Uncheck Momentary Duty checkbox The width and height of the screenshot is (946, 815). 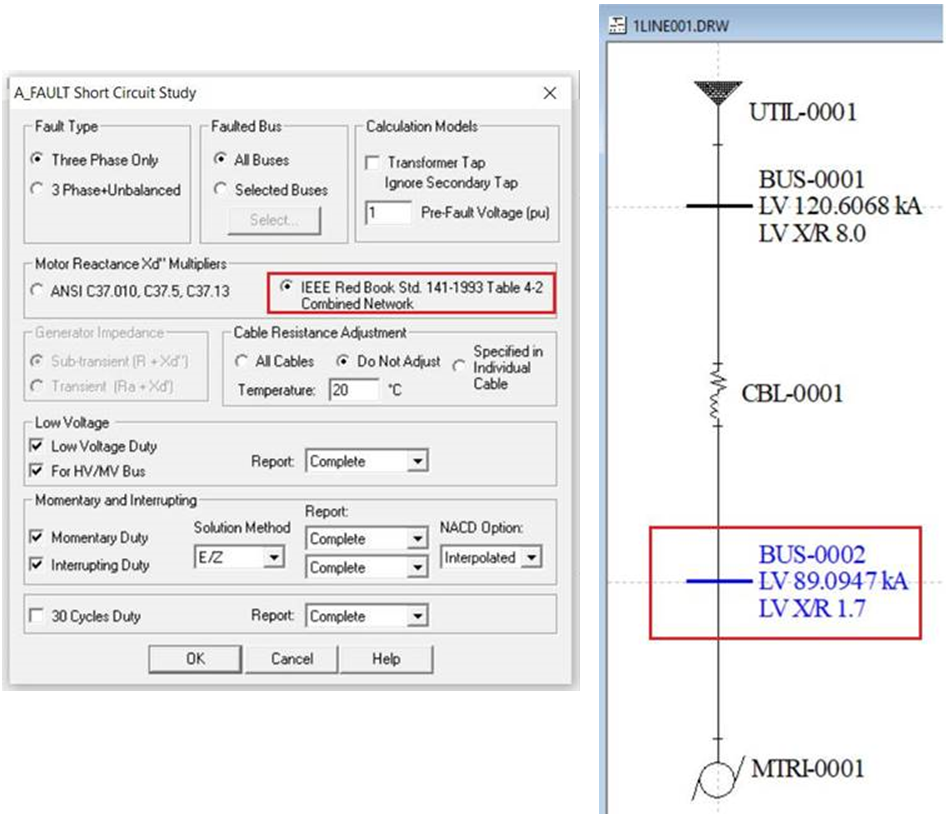coord(38,537)
